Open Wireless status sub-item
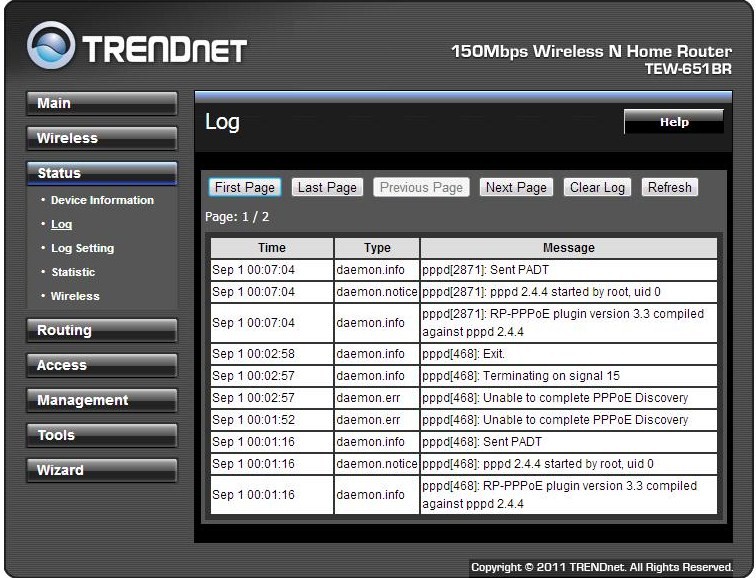 pyautogui.click(x=75, y=296)
